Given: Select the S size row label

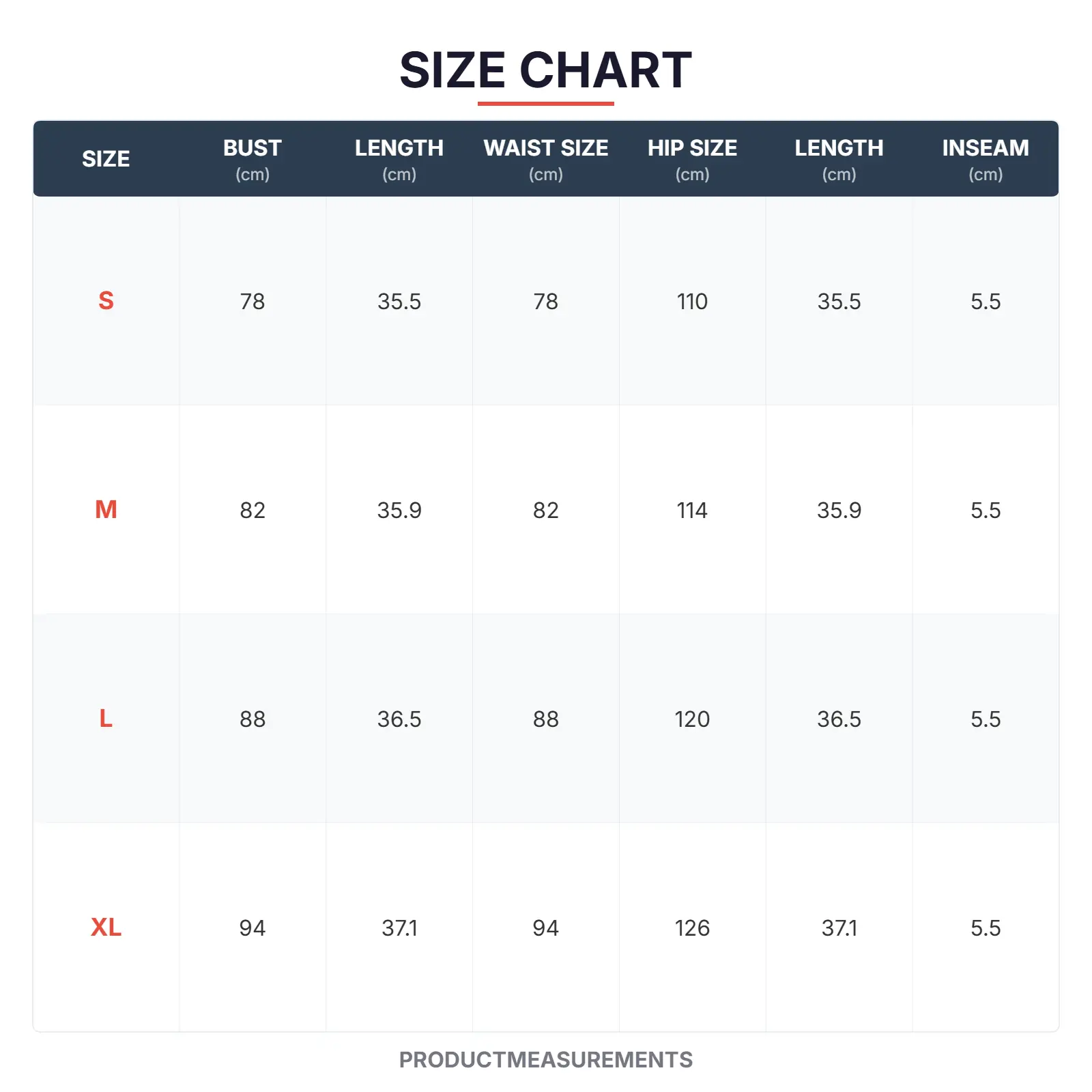Looking at the screenshot, I should point(106,301).
